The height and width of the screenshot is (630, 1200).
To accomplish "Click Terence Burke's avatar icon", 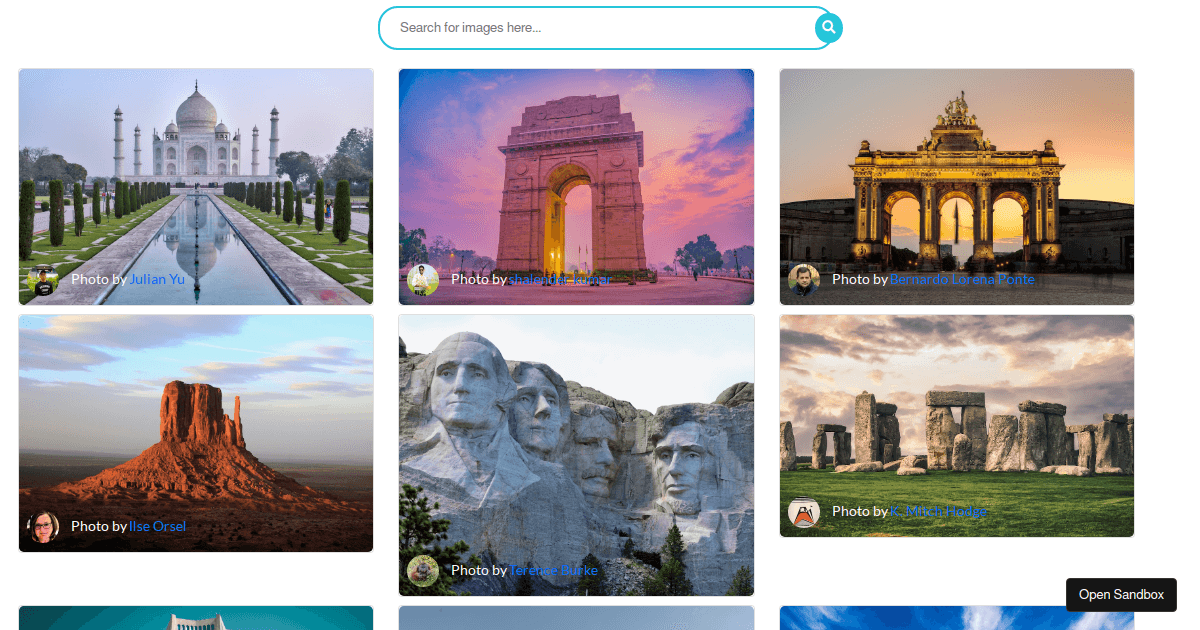I will tap(423, 571).
